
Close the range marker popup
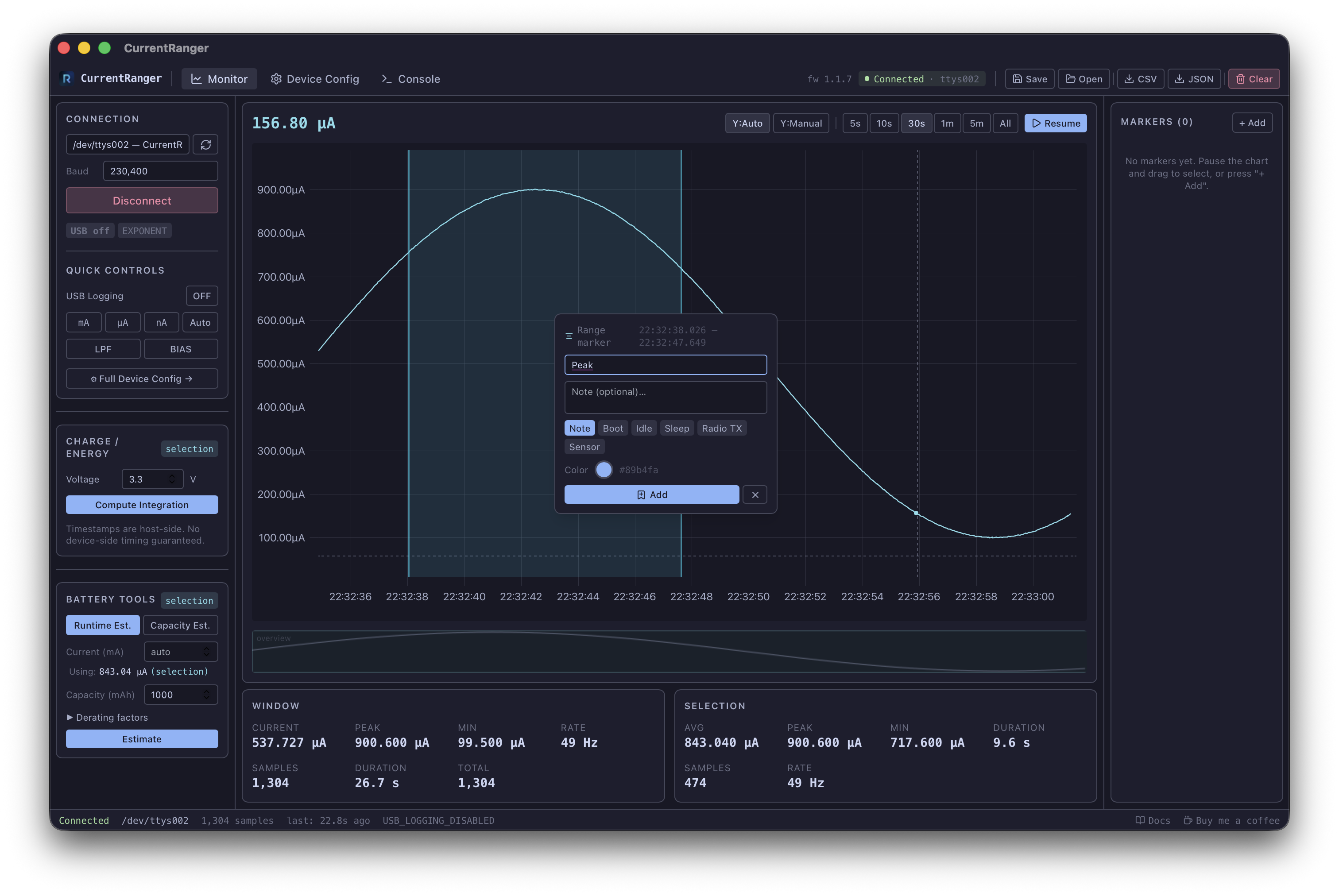755,495
